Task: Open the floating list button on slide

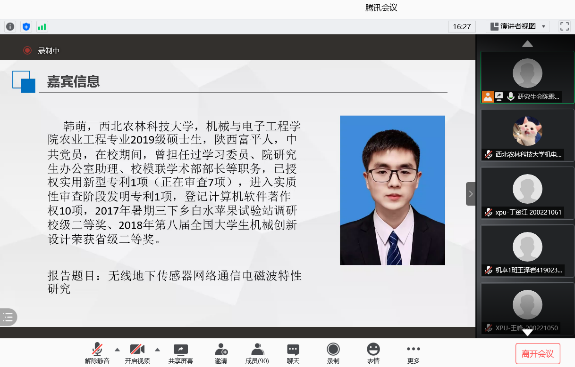Action: pos(8,317)
